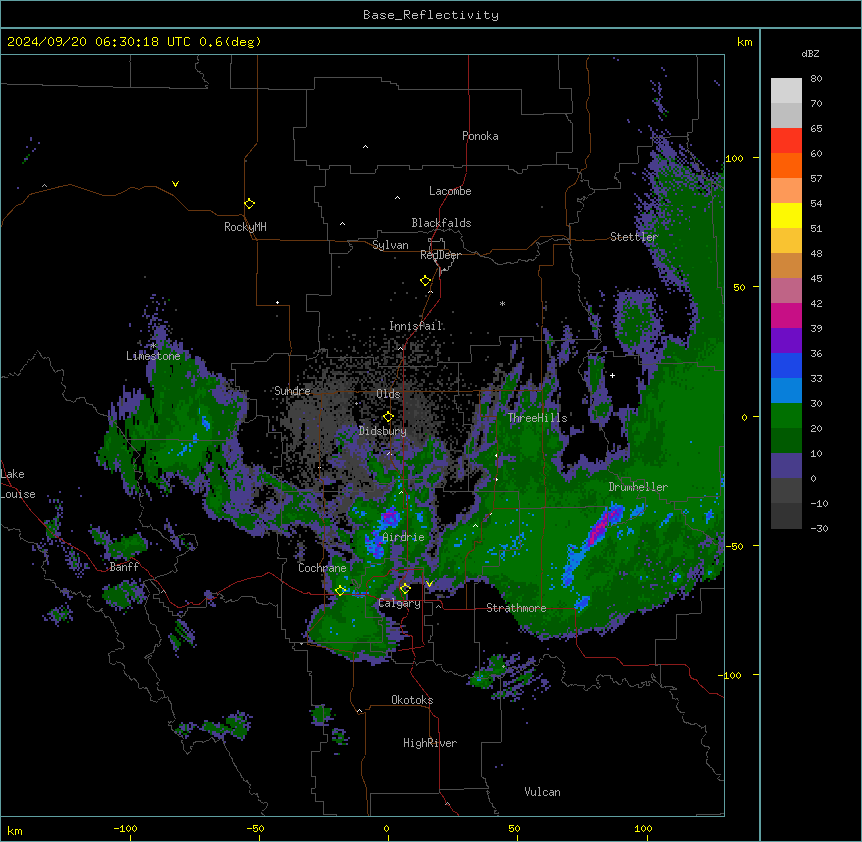Viewport: 862px width, 842px height.
Task: Click the Ponoka city label
Action: [x=480, y=136]
